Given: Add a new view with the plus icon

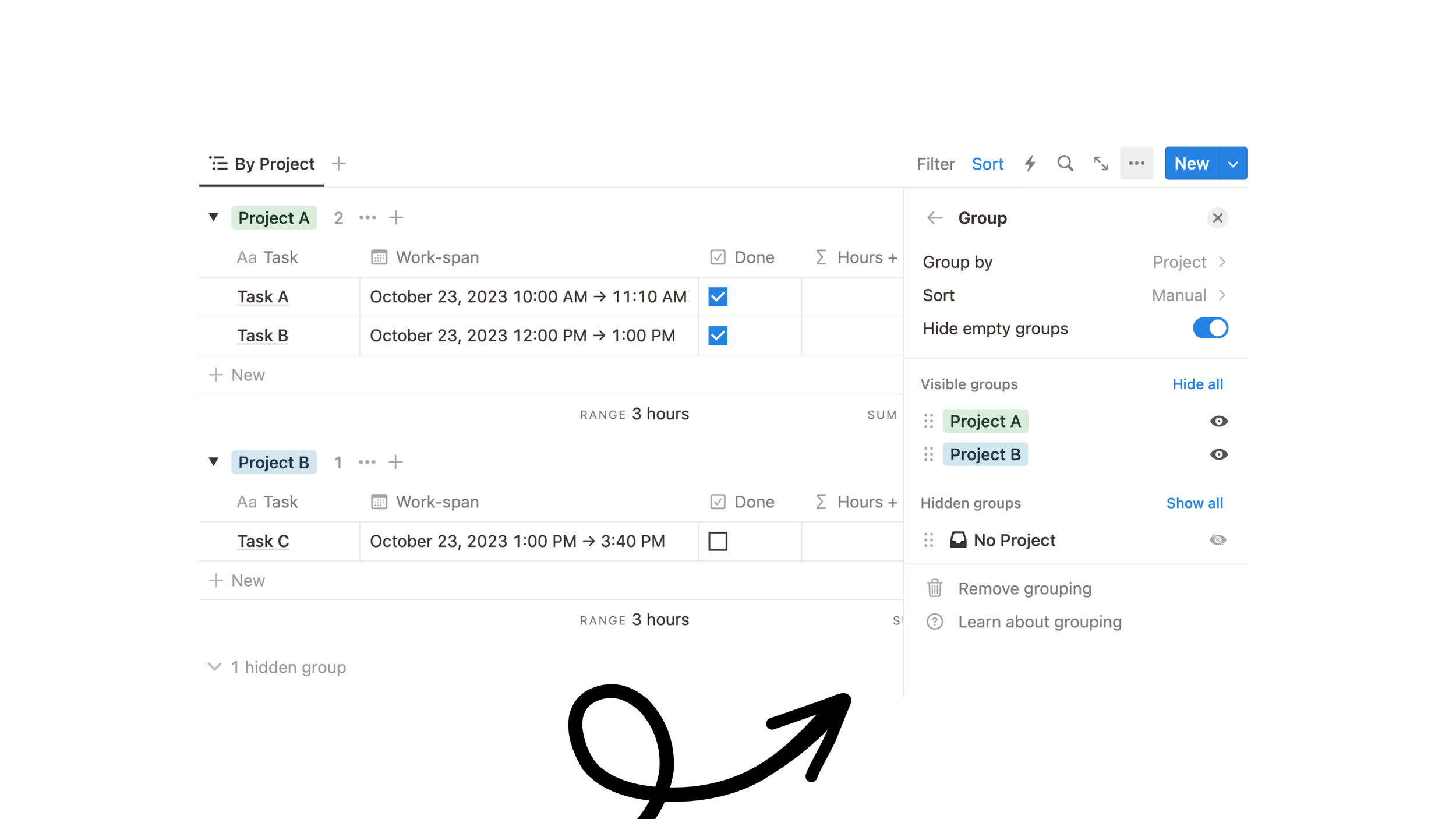Looking at the screenshot, I should [x=338, y=164].
